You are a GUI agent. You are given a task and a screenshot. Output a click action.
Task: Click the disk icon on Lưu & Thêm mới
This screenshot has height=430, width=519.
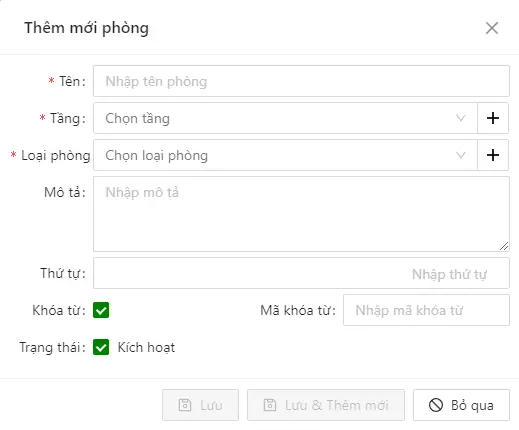coord(270,405)
